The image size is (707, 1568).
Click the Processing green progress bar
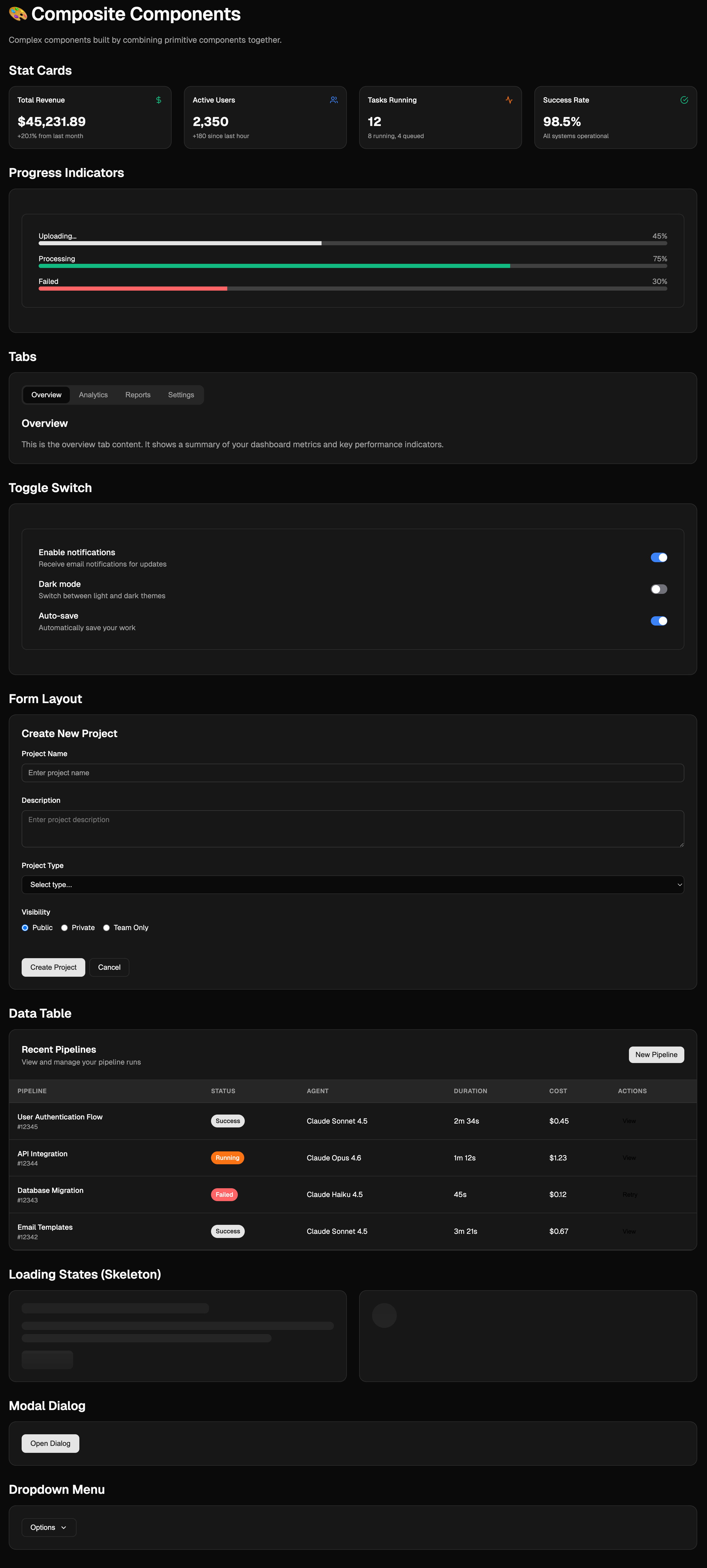pyautogui.click(x=274, y=266)
